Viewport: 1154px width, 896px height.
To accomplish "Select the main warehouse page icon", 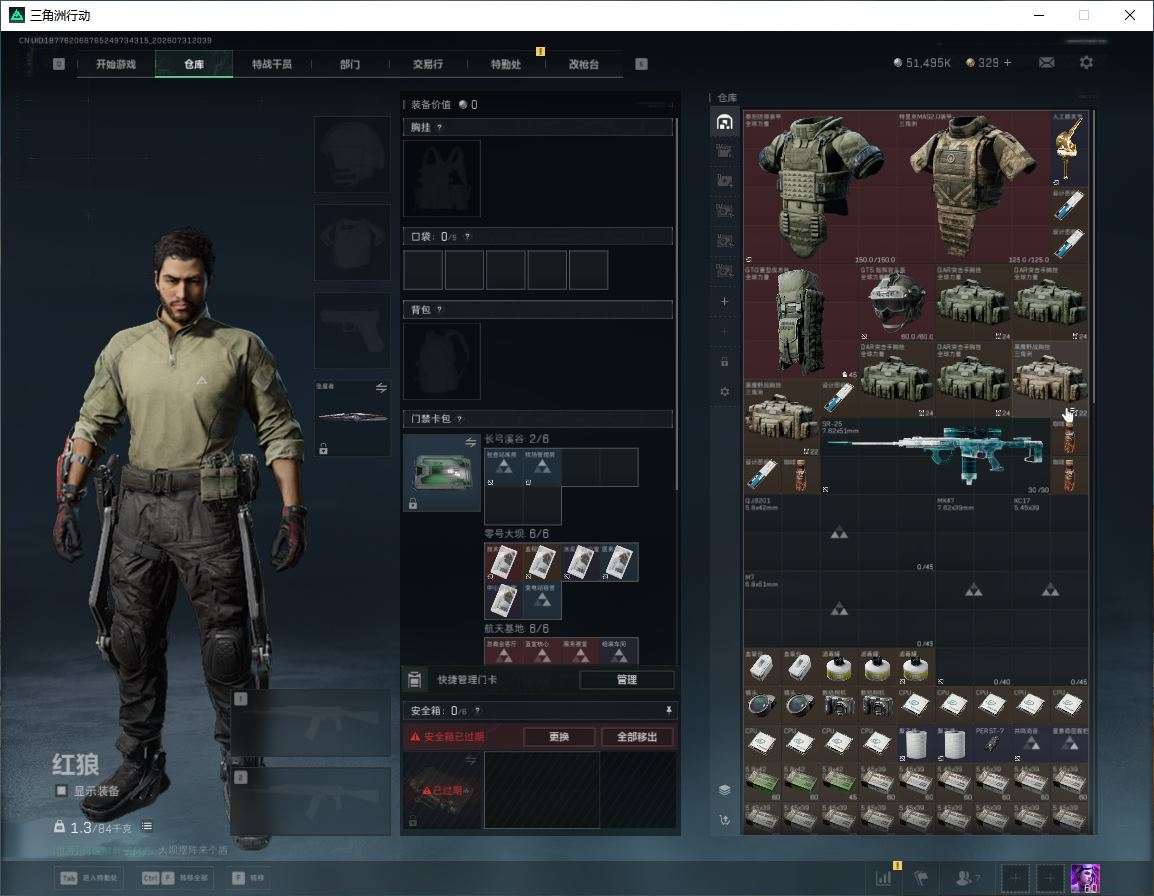I will [x=724, y=121].
